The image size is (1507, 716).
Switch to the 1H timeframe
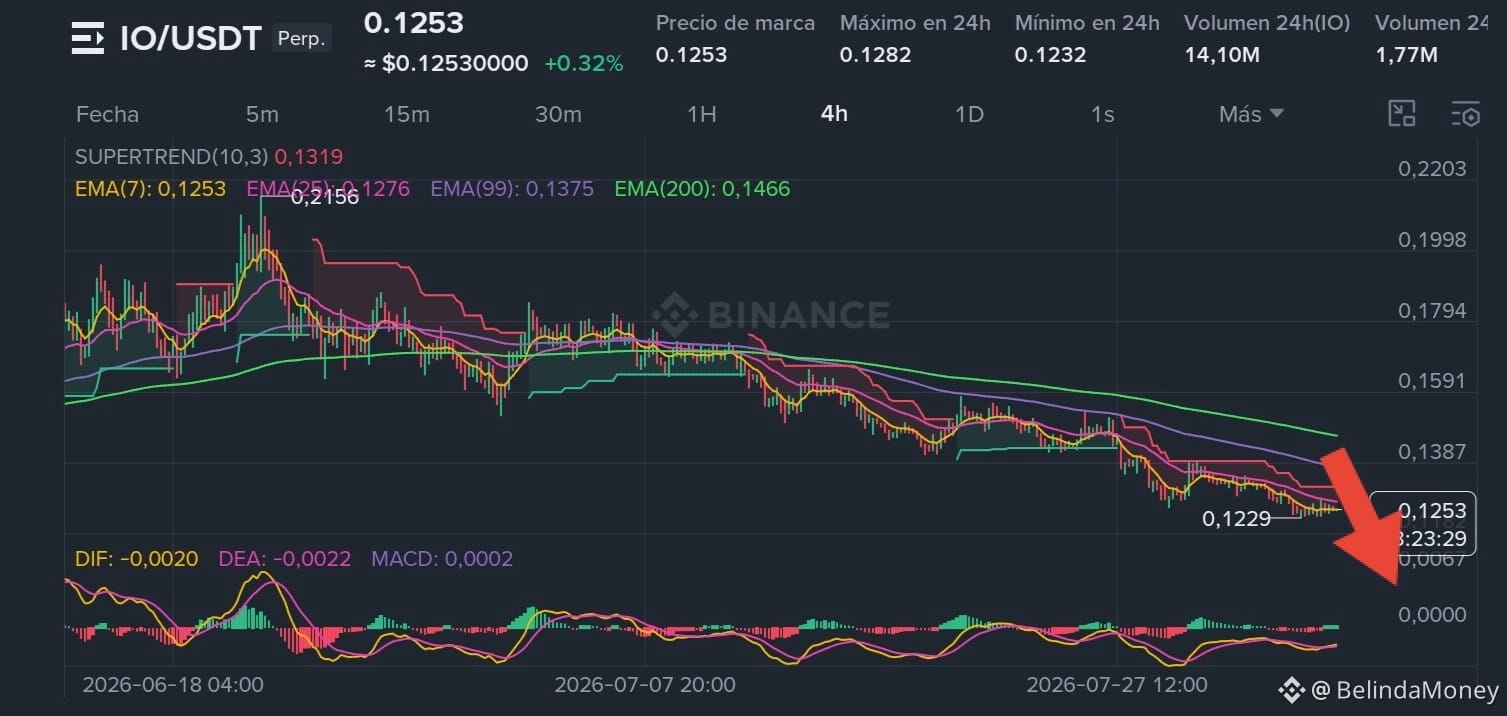click(x=702, y=114)
